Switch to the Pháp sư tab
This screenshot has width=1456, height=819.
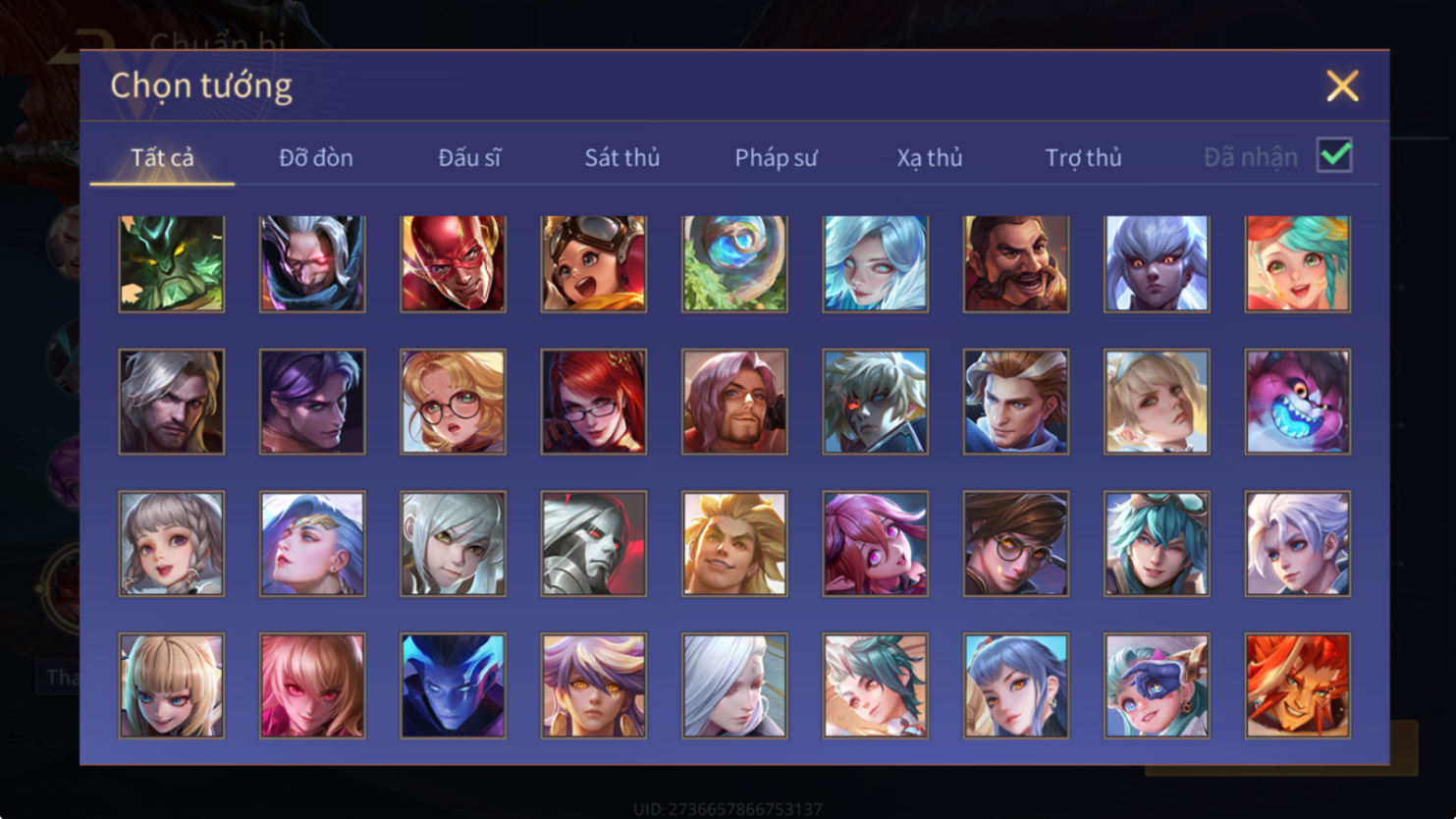[776, 157]
